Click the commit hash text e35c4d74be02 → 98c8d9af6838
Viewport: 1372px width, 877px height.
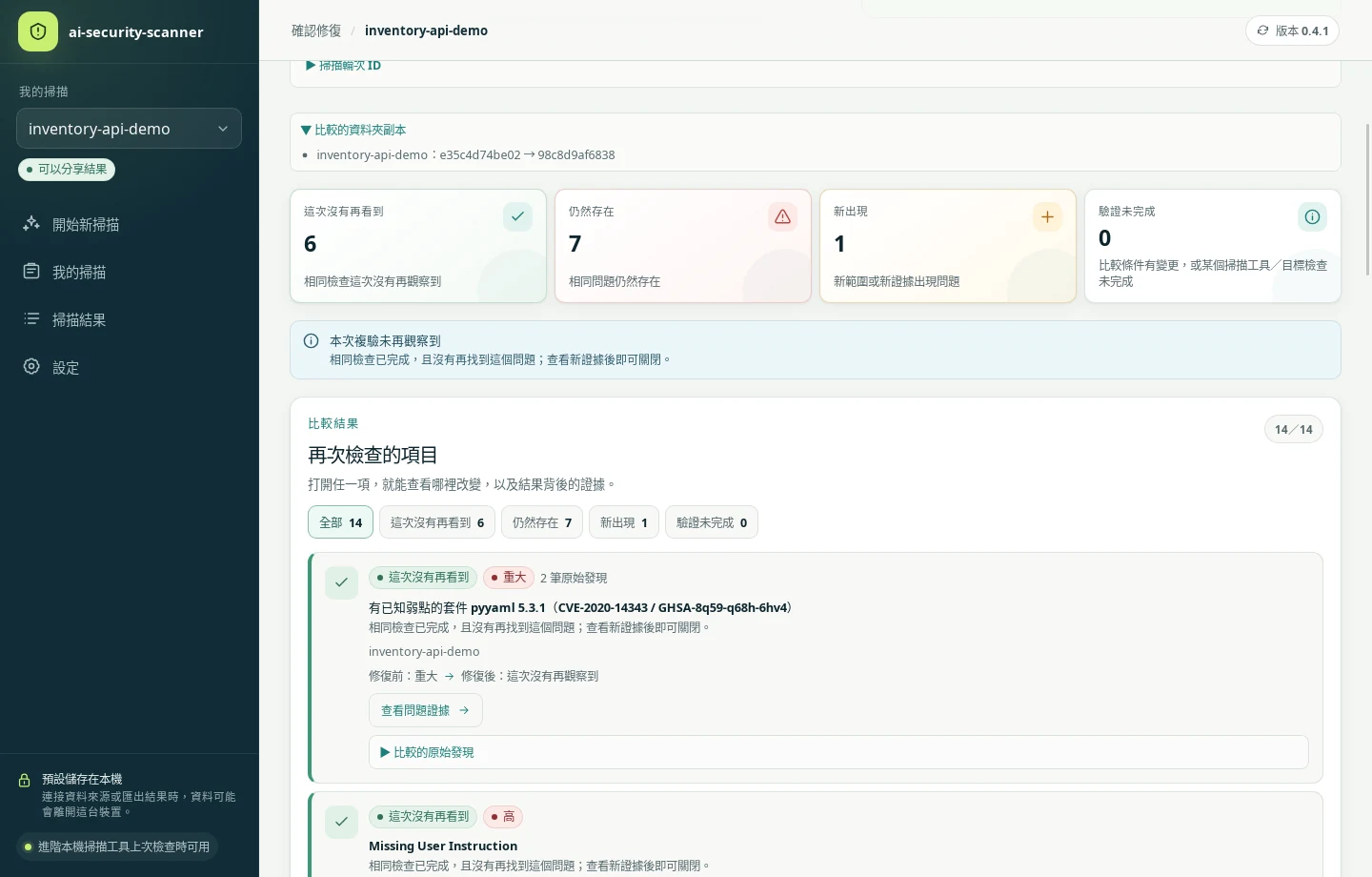[x=527, y=154]
